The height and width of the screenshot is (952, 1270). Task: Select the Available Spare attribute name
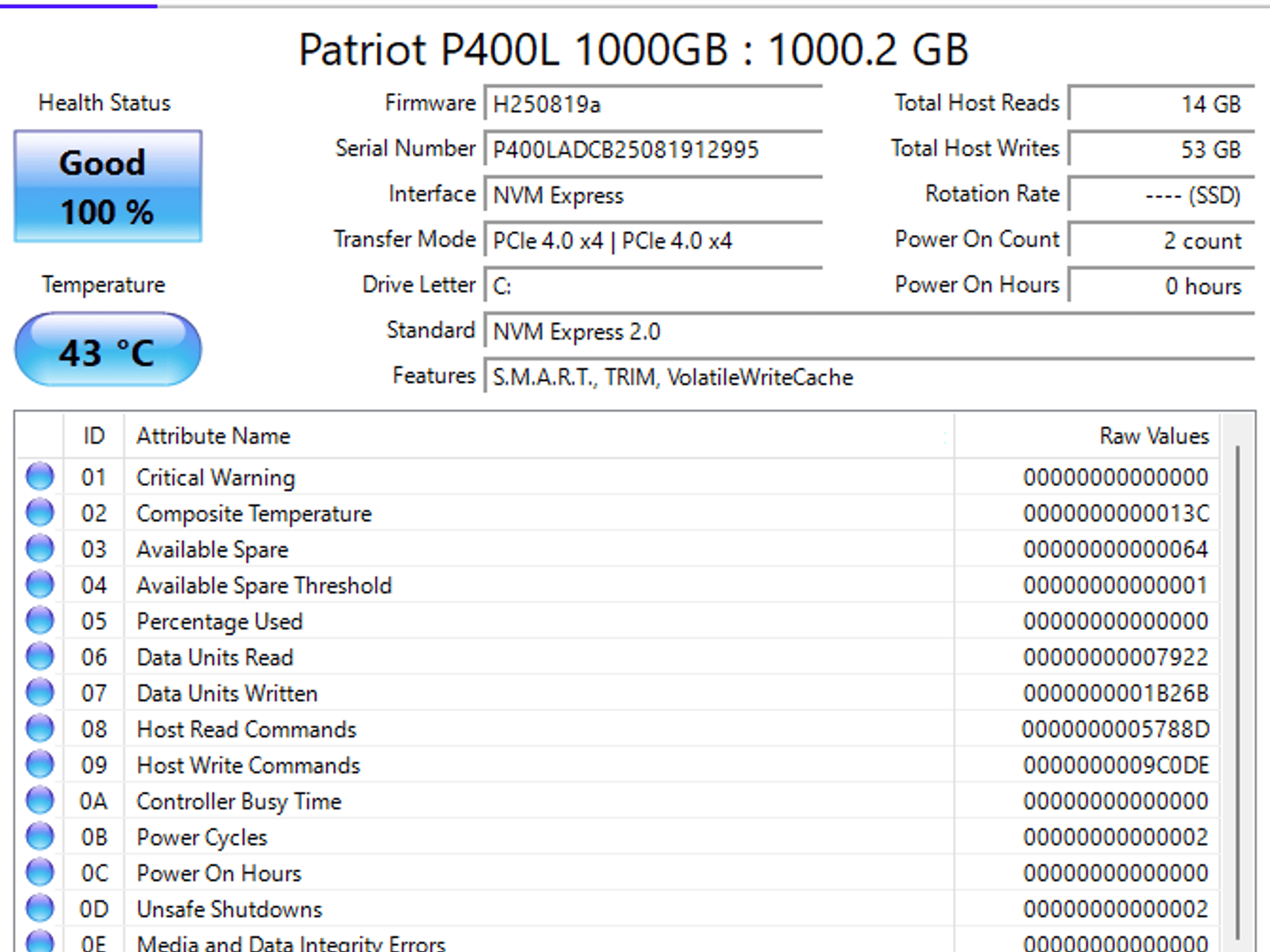click(213, 549)
